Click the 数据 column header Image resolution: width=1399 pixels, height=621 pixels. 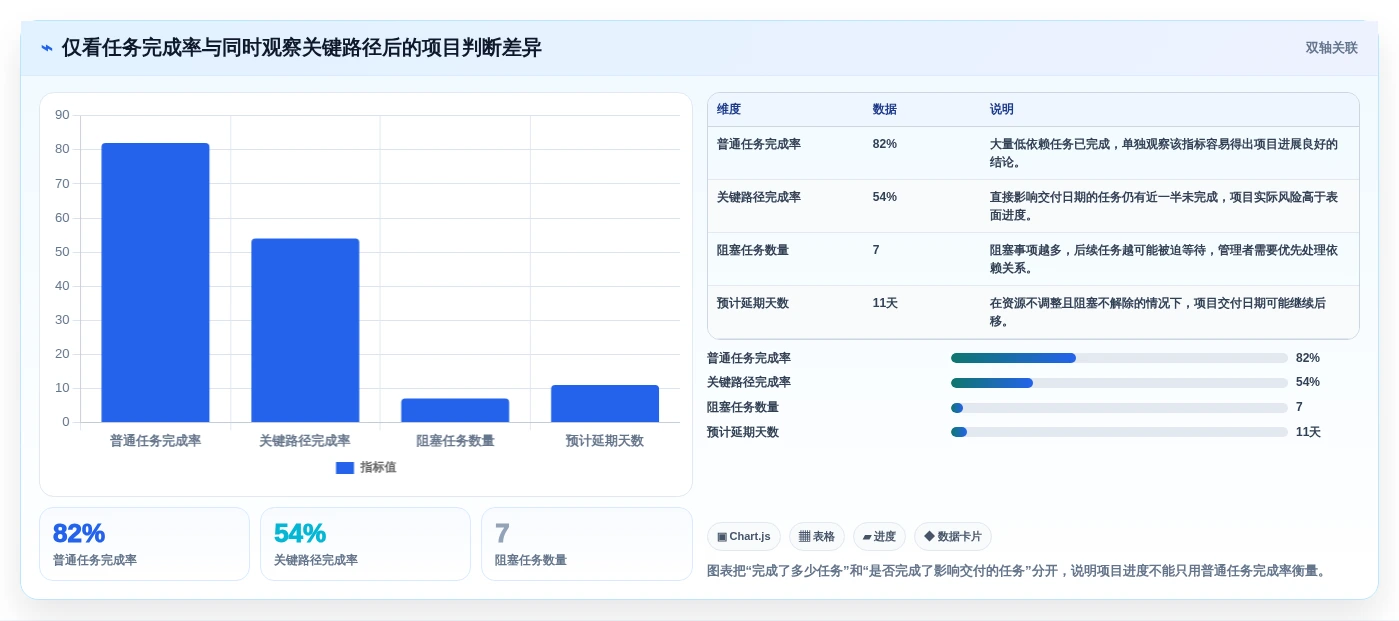pos(885,109)
